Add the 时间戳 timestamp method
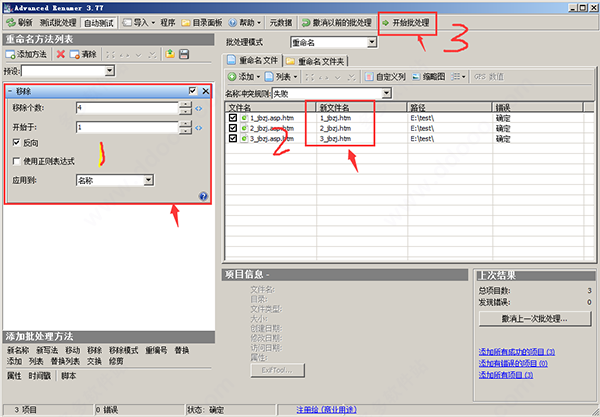This screenshot has height=417, width=600. [40, 376]
